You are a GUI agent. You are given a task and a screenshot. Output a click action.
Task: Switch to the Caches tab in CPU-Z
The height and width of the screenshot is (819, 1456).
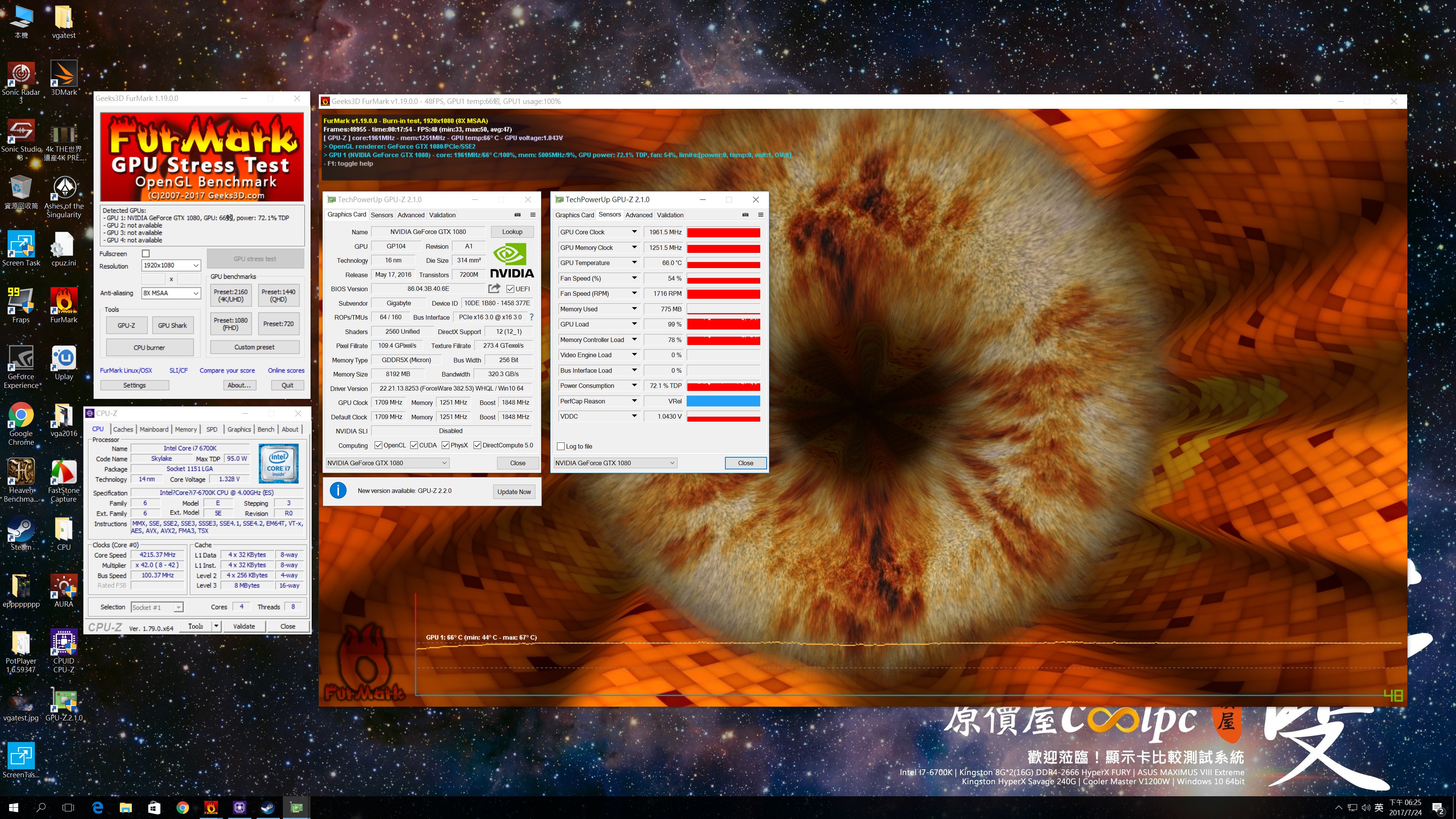pos(122,429)
